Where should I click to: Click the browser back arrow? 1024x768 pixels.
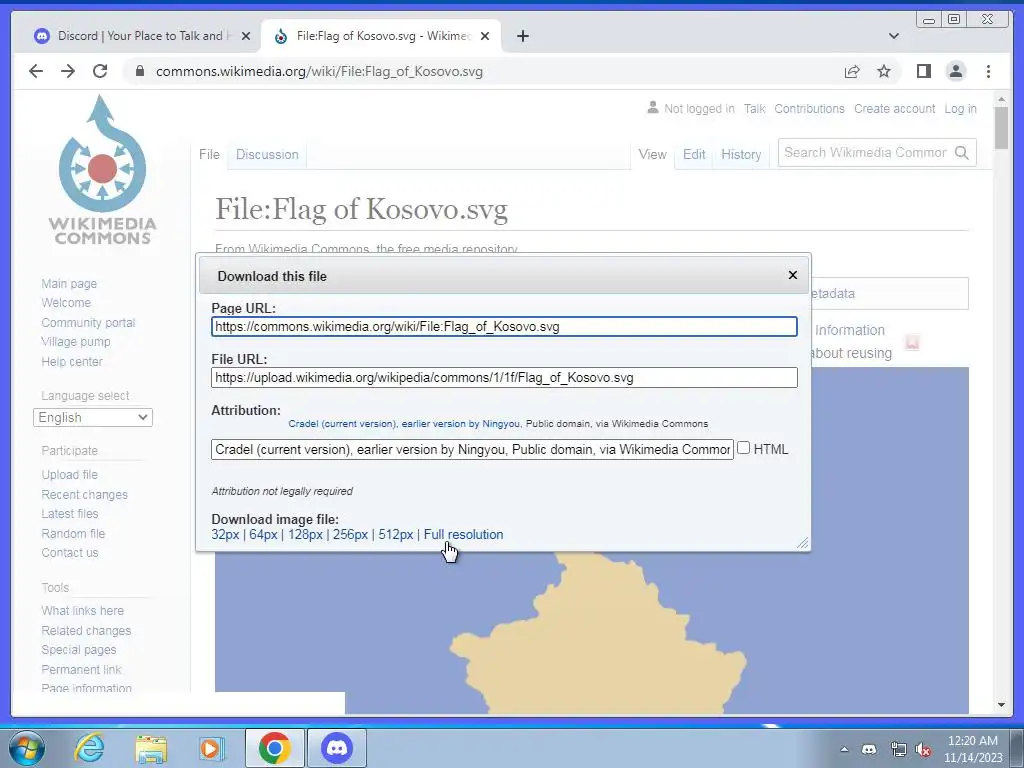[36, 71]
